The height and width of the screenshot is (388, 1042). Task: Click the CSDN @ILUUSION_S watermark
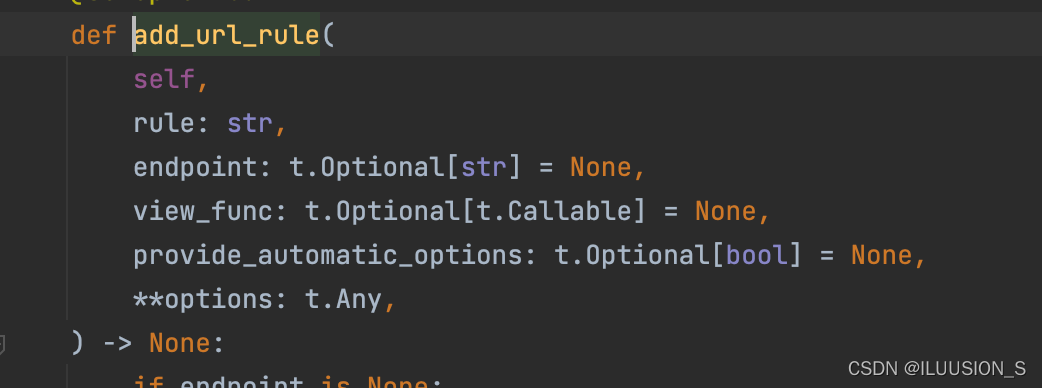tap(937, 369)
